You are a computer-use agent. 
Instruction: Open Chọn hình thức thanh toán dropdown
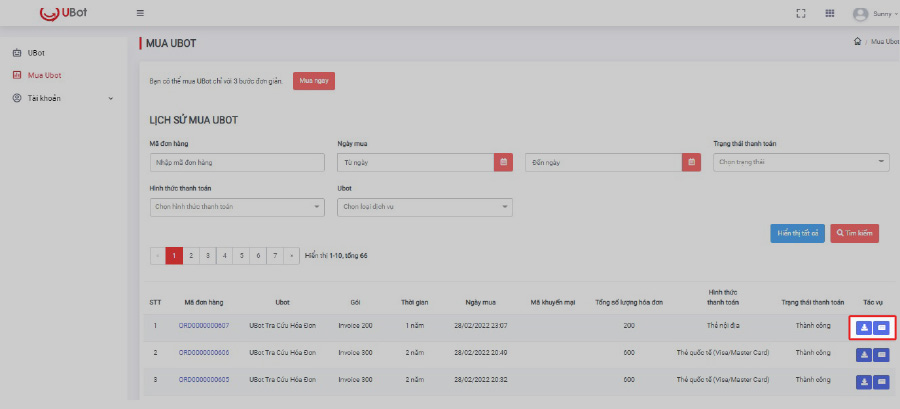click(237, 207)
